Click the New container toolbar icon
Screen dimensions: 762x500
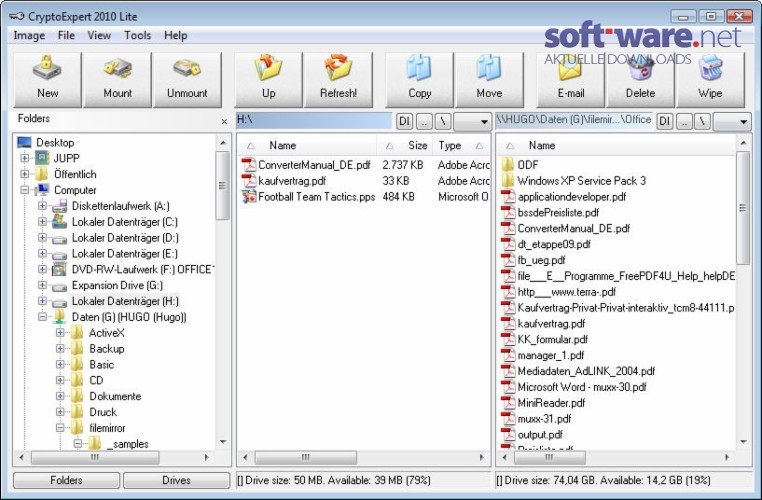click(47, 69)
